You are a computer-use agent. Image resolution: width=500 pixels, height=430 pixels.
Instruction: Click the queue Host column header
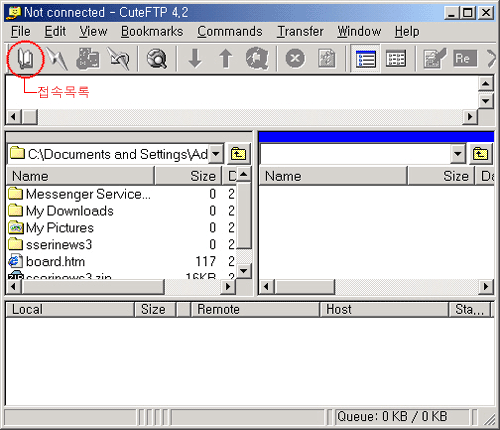pyautogui.click(x=384, y=310)
